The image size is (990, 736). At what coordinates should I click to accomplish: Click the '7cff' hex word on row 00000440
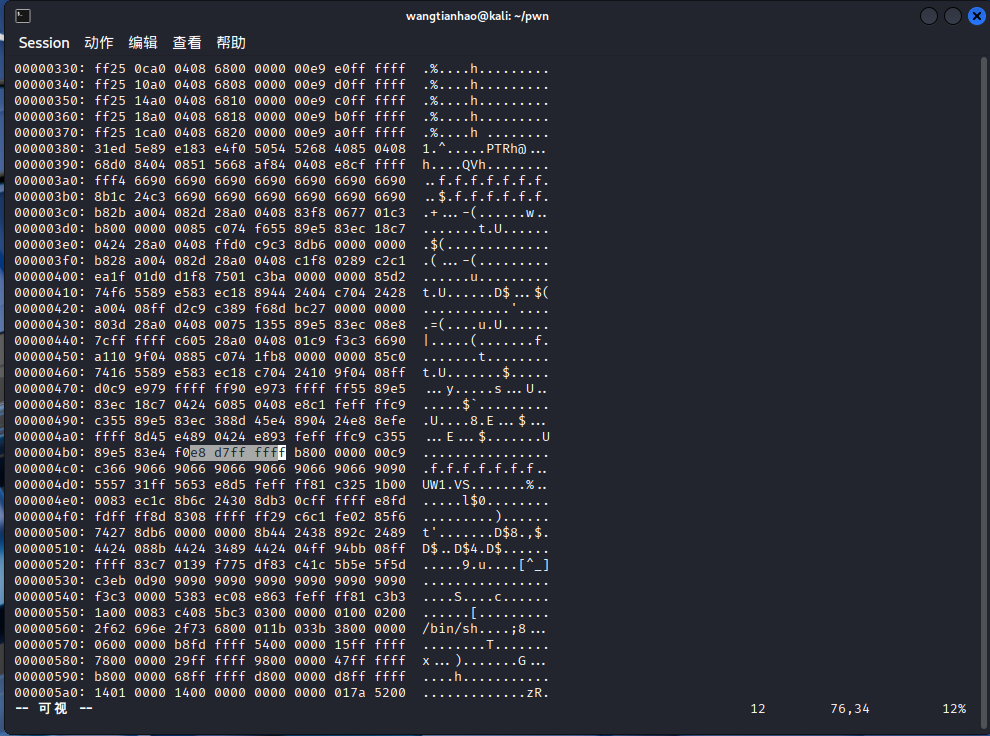tap(110, 341)
